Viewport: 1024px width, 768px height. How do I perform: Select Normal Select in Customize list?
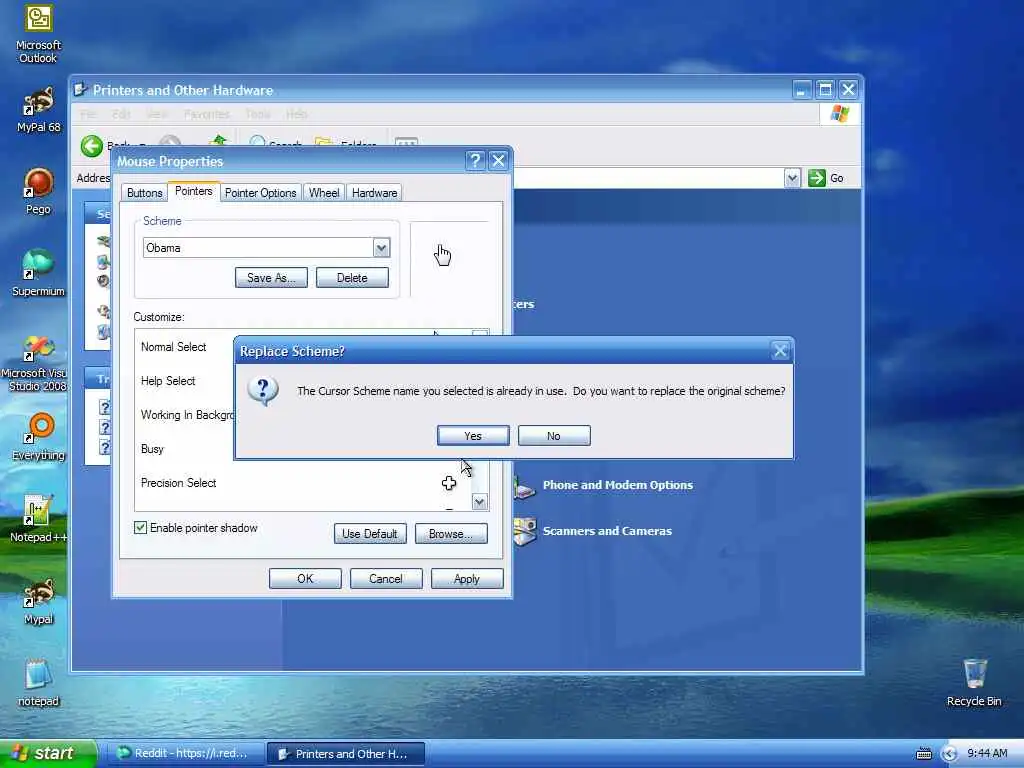174,347
